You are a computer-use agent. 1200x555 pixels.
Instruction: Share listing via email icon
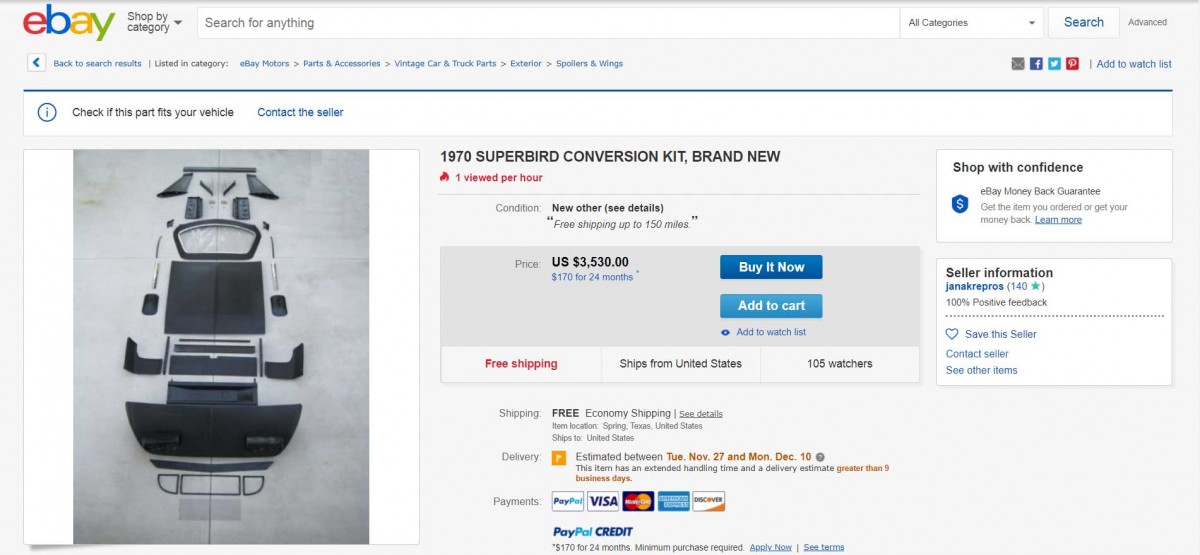tap(1018, 64)
